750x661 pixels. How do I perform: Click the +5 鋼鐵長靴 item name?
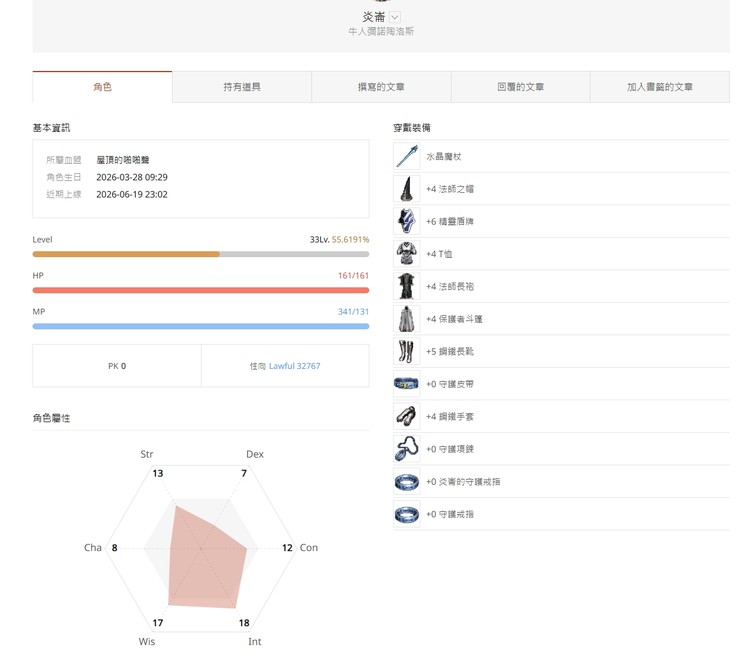pyautogui.click(x=450, y=352)
